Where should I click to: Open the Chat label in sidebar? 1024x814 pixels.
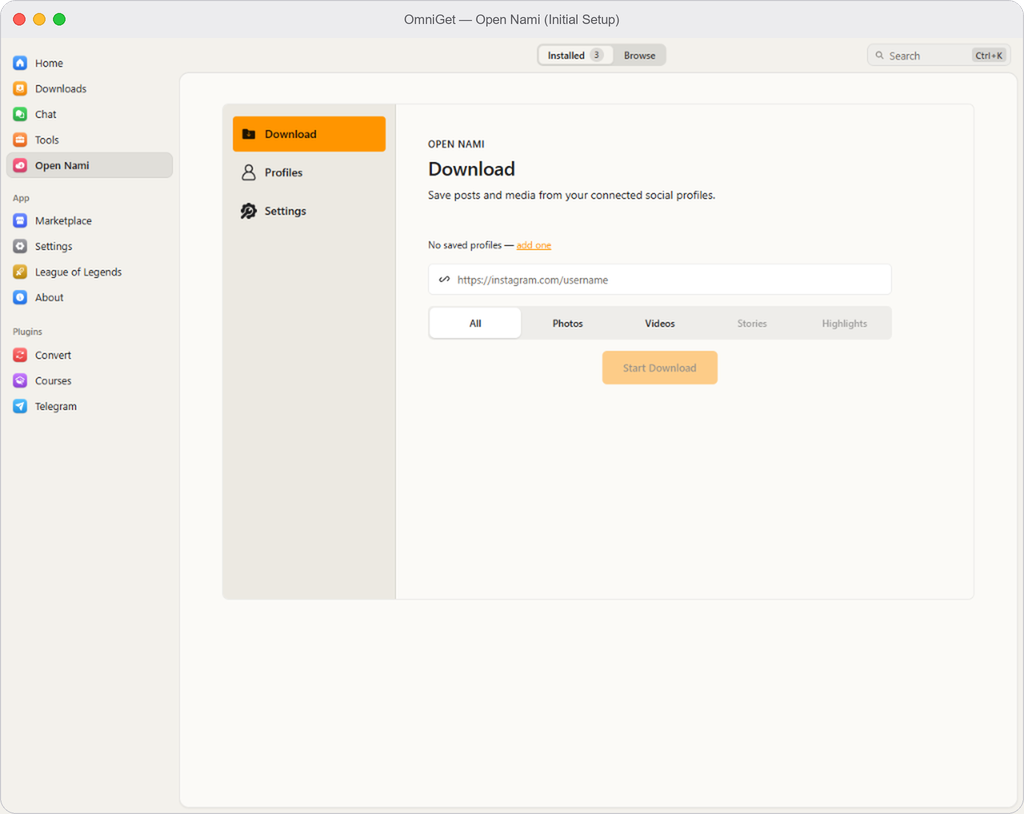click(46, 114)
